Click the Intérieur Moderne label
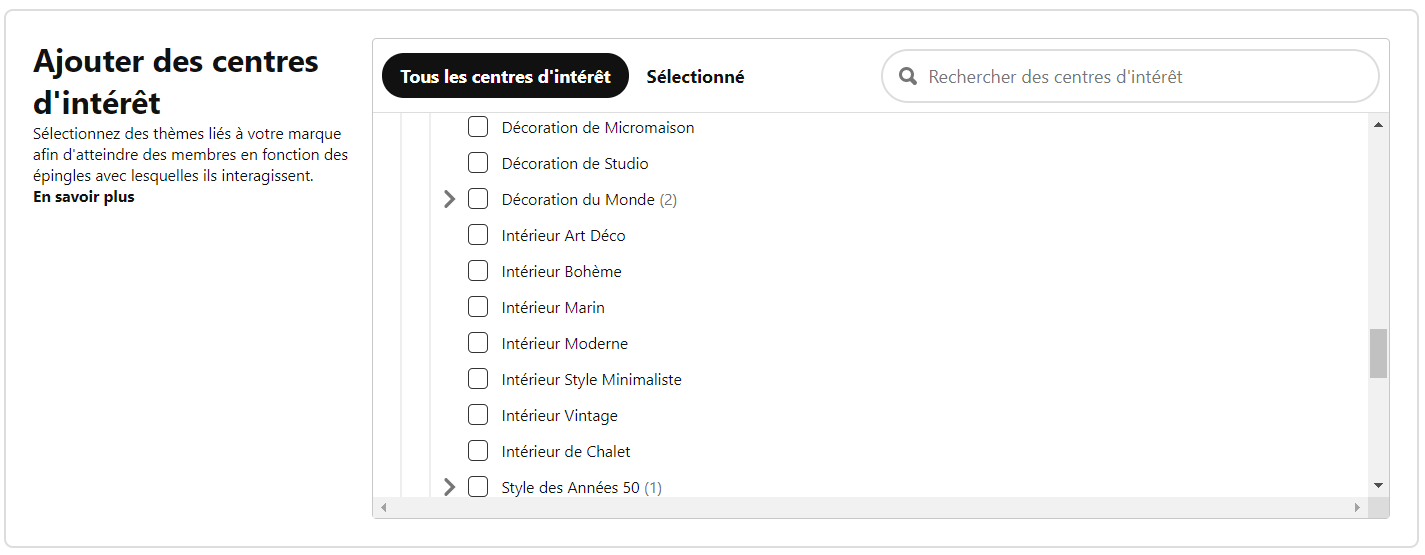 [565, 343]
